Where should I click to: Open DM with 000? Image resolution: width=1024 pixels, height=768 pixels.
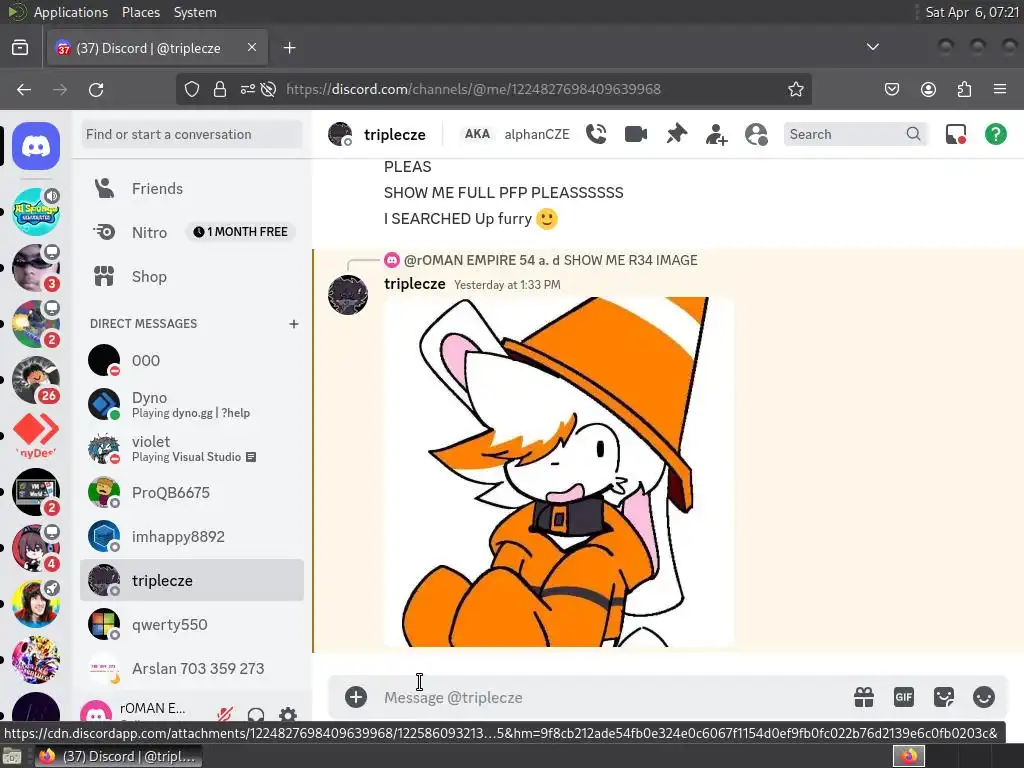pyautogui.click(x=192, y=360)
